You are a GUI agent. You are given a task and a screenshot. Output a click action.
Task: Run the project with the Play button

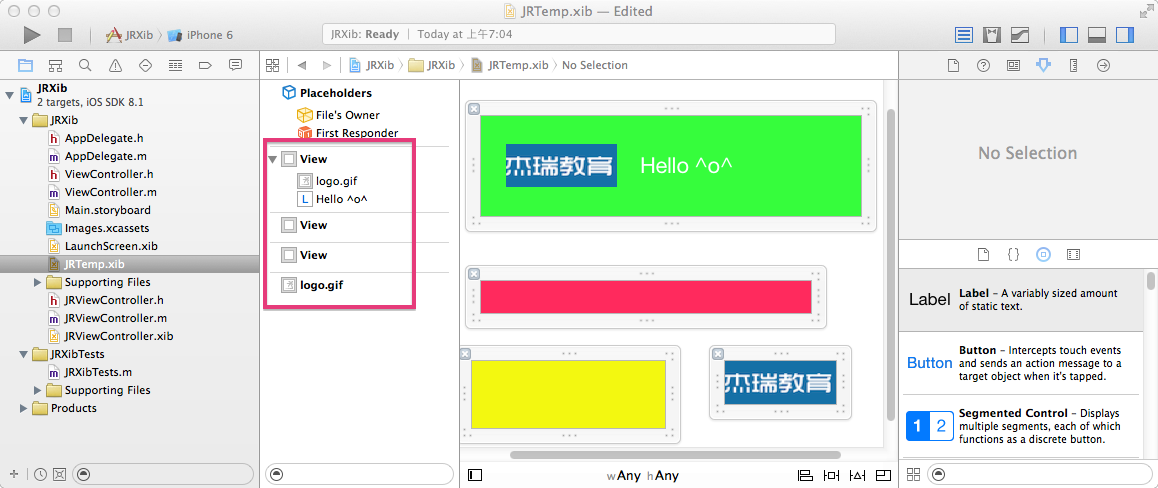(32, 34)
